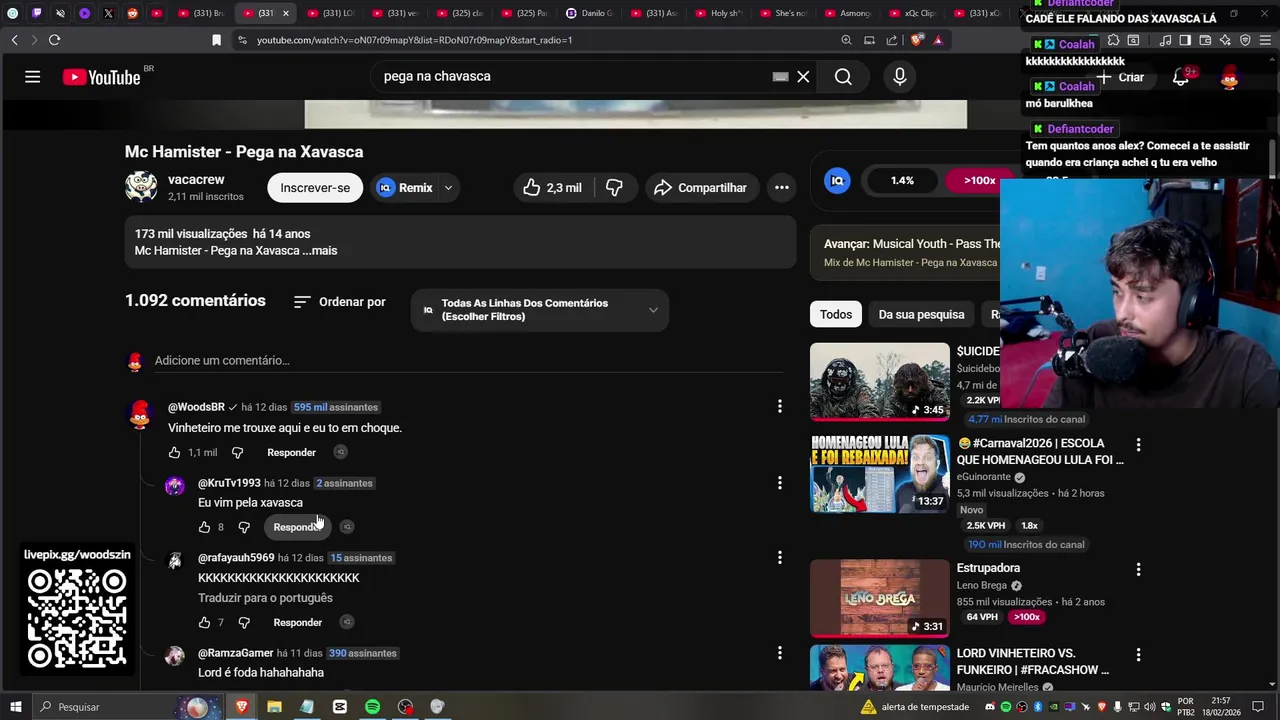This screenshot has width=1280, height=720.
Task: Open the Carnaval2026 Lula video thumbnail
Action: click(x=880, y=473)
